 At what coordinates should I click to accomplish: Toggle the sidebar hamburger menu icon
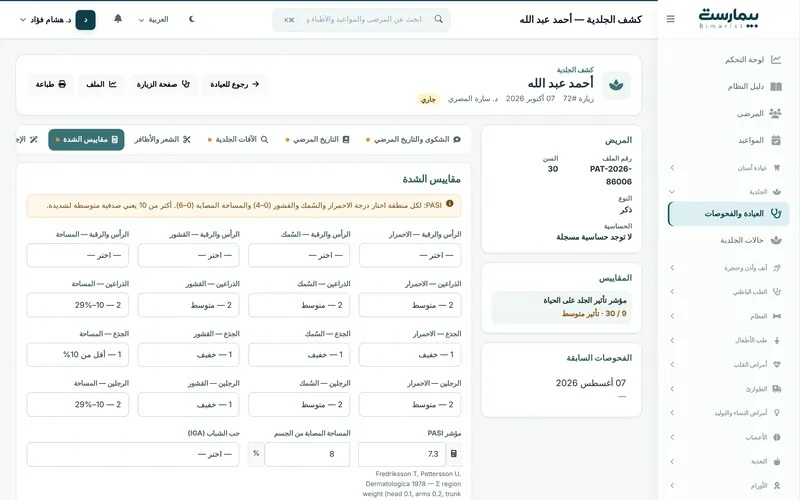[x=670, y=19]
